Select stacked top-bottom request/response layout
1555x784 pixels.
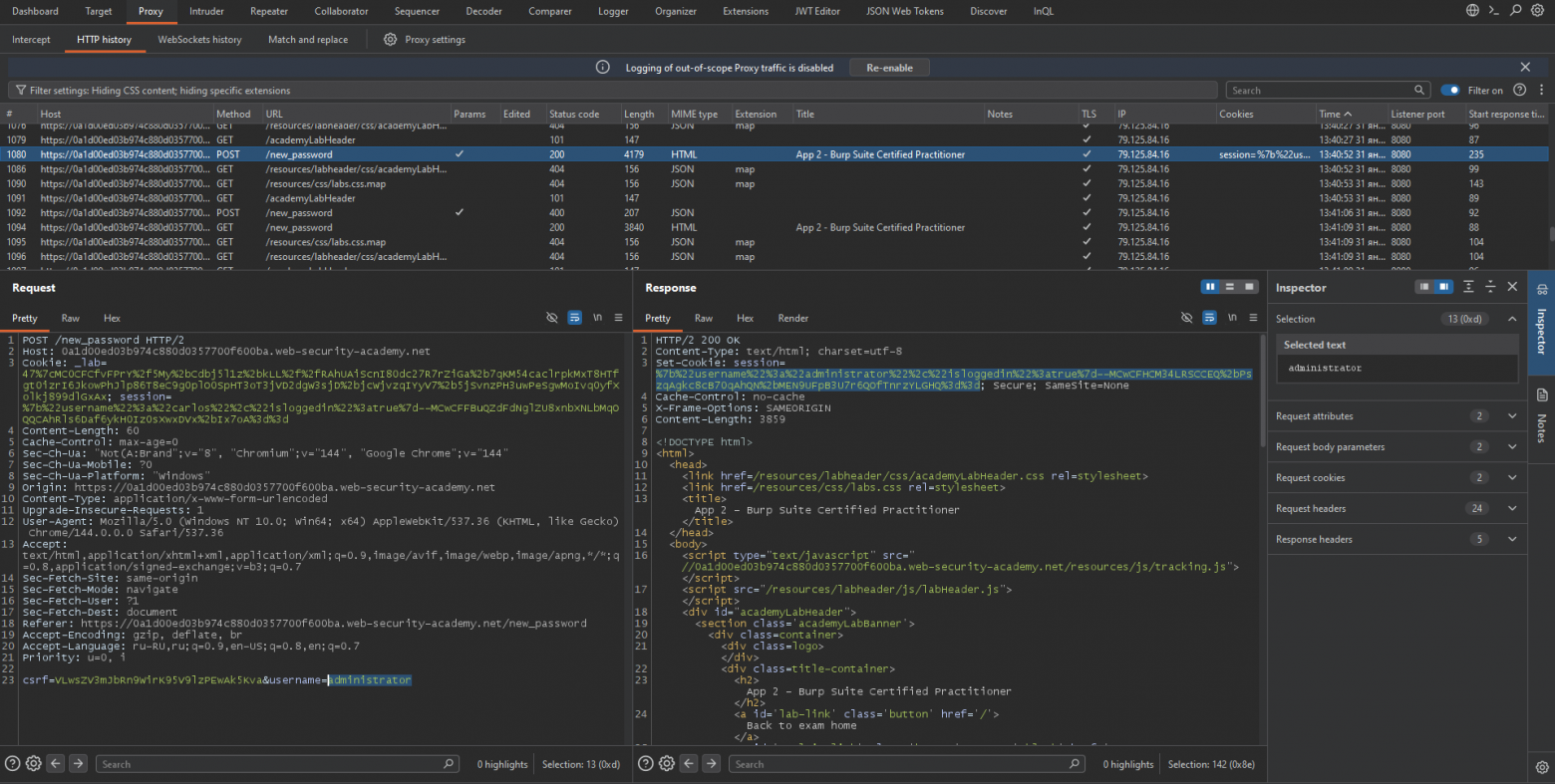coord(1229,287)
